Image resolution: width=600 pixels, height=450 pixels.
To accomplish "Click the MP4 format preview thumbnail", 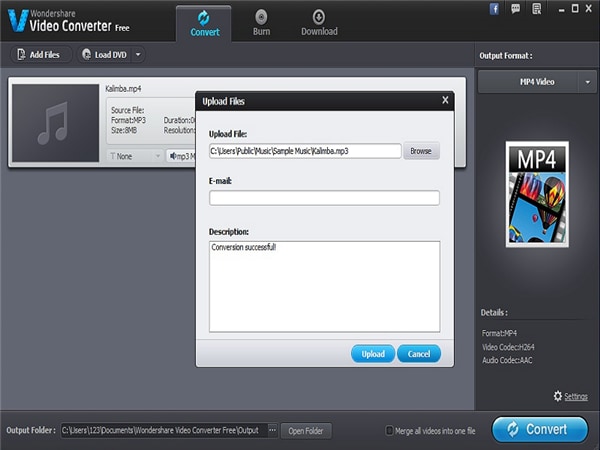I will 537,194.
